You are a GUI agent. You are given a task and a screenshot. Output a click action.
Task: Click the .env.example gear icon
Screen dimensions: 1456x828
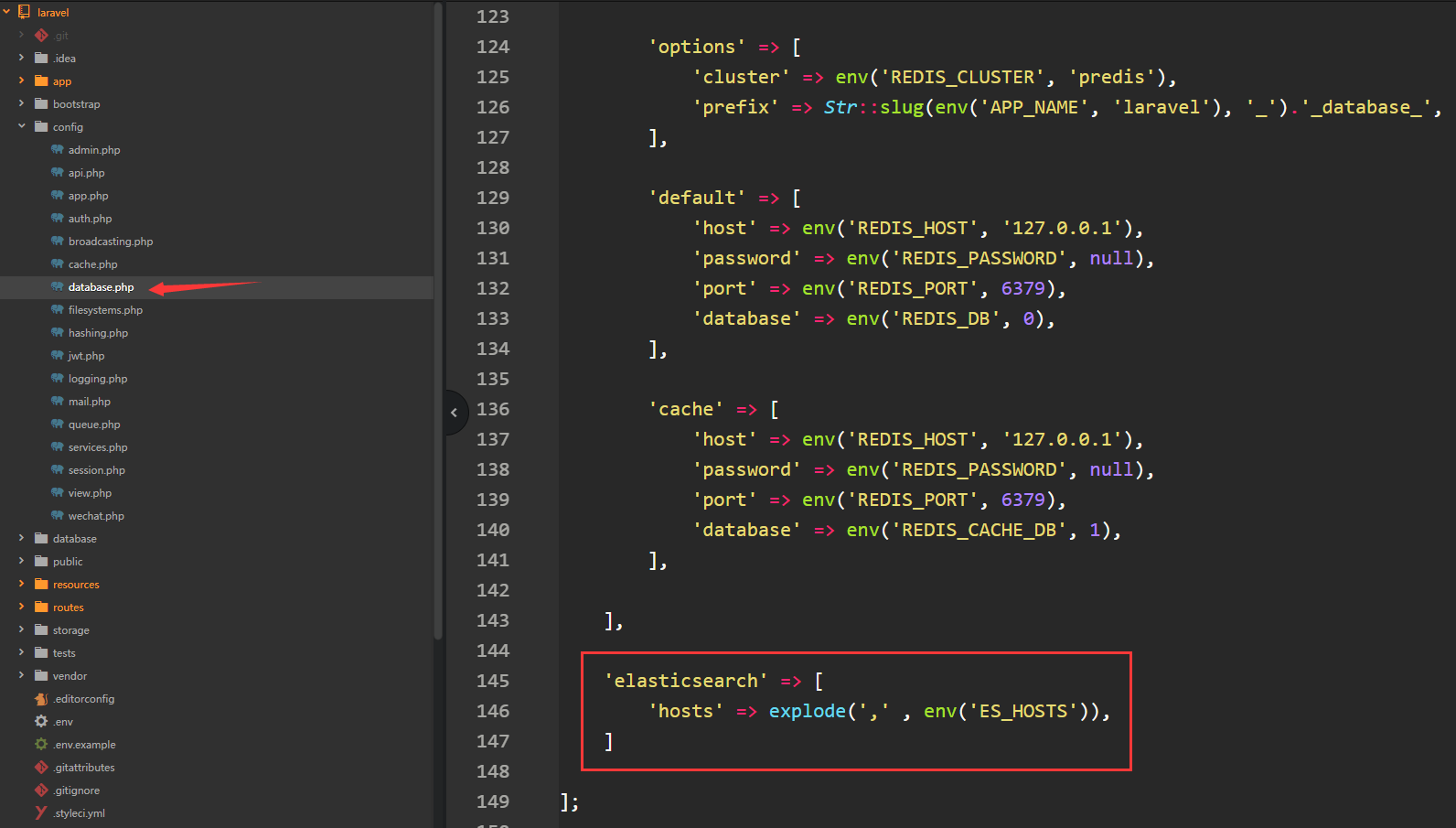(x=41, y=744)
